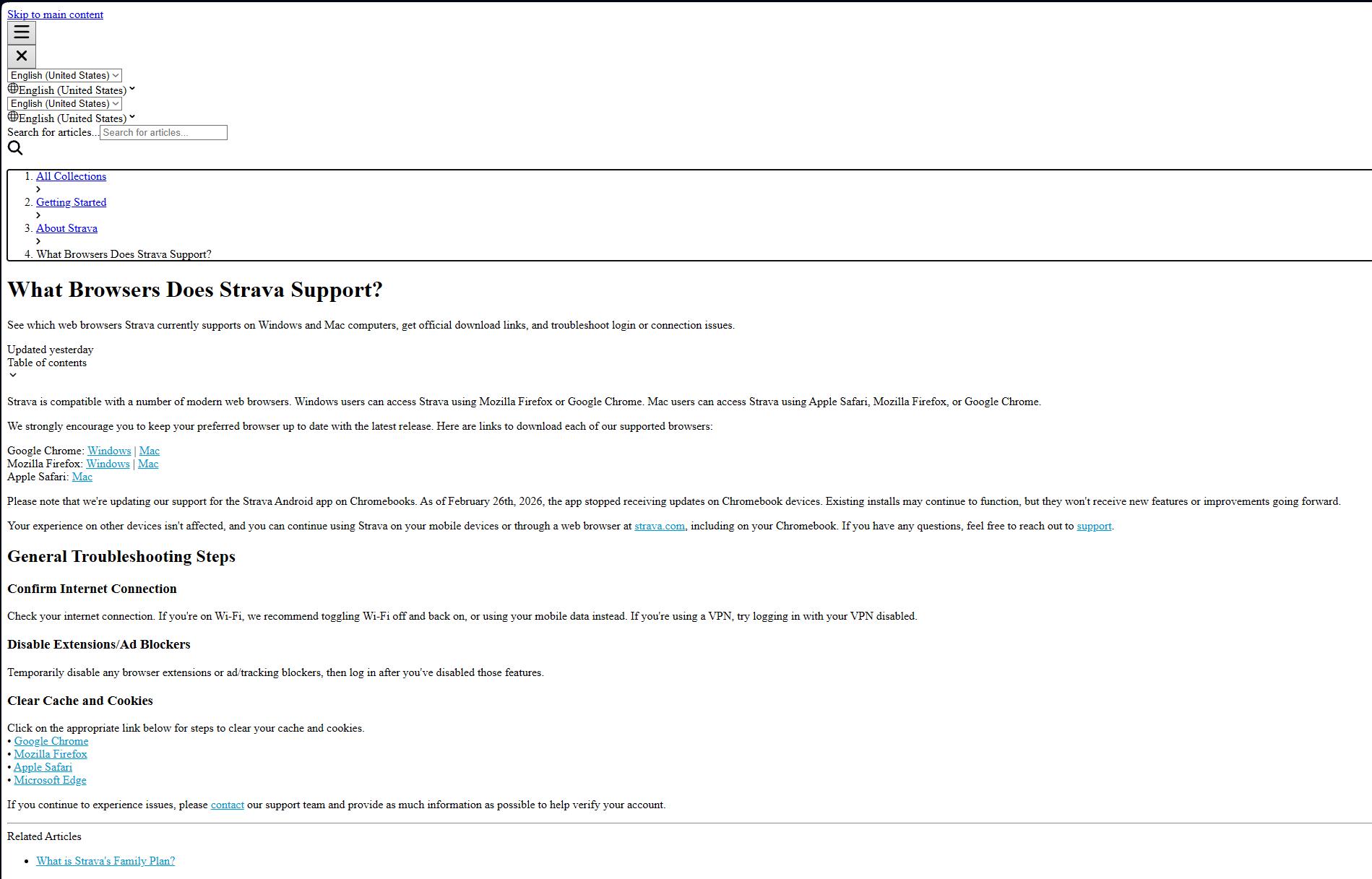Viewport: 1372px width, 879px height.
Task: Open the Windows download link for Google Chrome
Action: [109, 451]
